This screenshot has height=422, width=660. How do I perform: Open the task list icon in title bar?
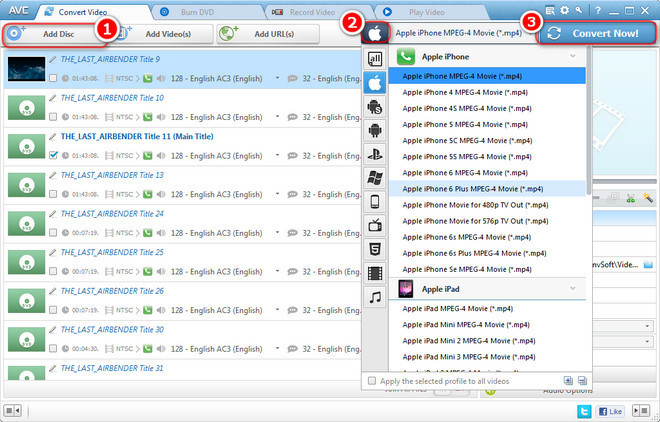550,11
